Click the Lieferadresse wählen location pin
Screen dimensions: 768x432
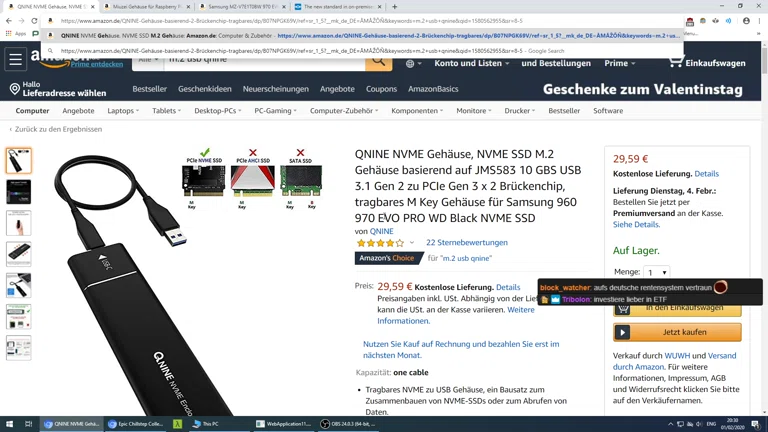(15, 89)
